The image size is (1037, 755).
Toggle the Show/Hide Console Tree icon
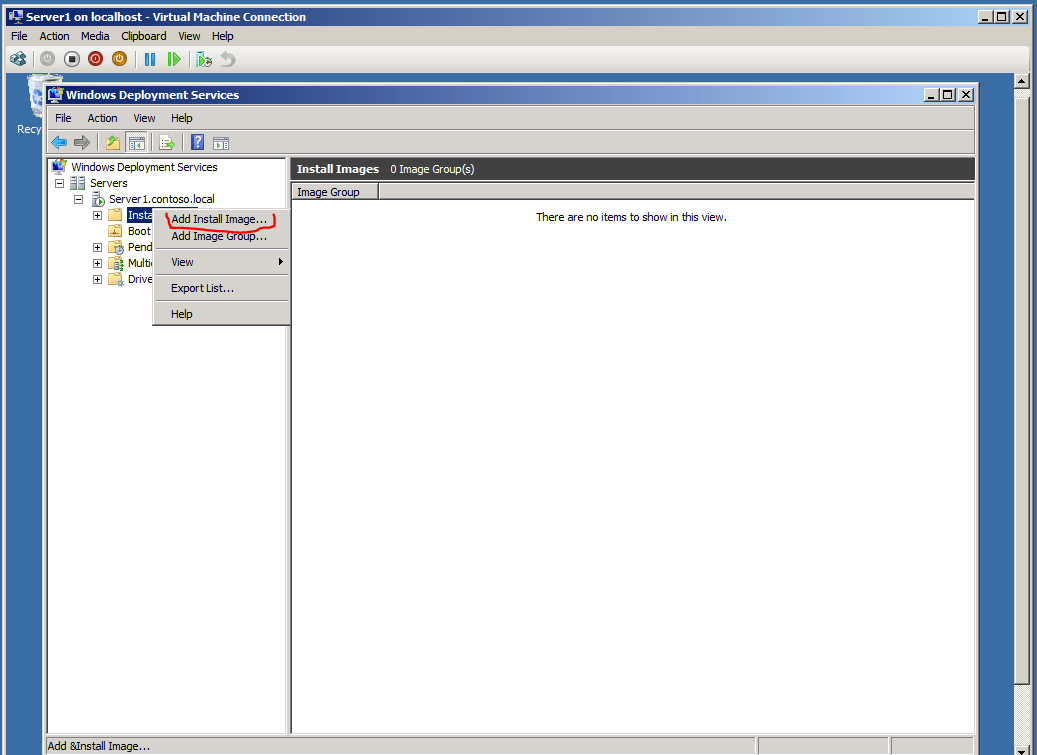136,142
